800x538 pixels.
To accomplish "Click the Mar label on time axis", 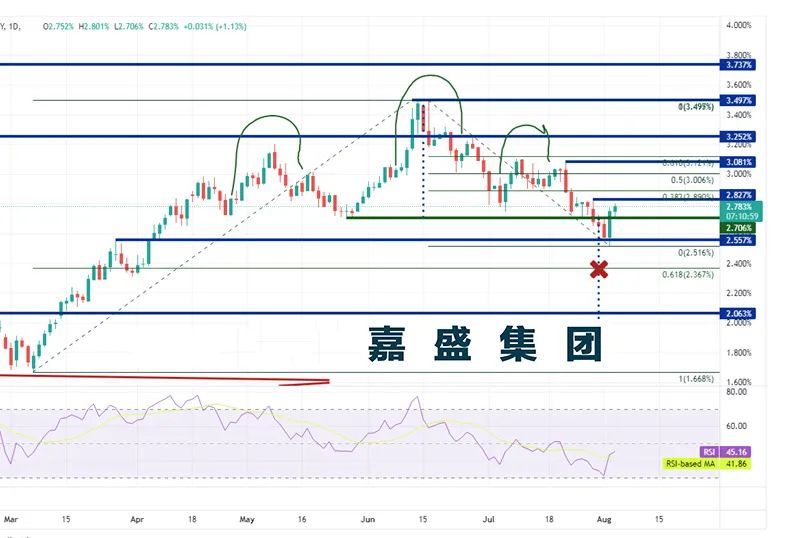I will tap(11, 520).
